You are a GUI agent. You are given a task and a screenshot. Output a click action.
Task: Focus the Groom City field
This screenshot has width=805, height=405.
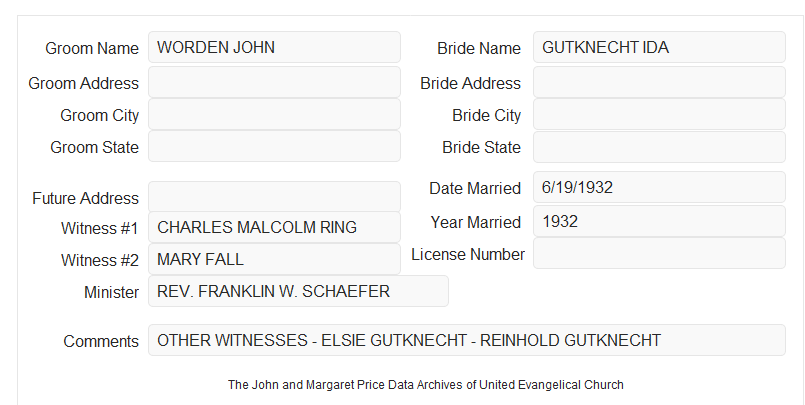pos(274,114)
